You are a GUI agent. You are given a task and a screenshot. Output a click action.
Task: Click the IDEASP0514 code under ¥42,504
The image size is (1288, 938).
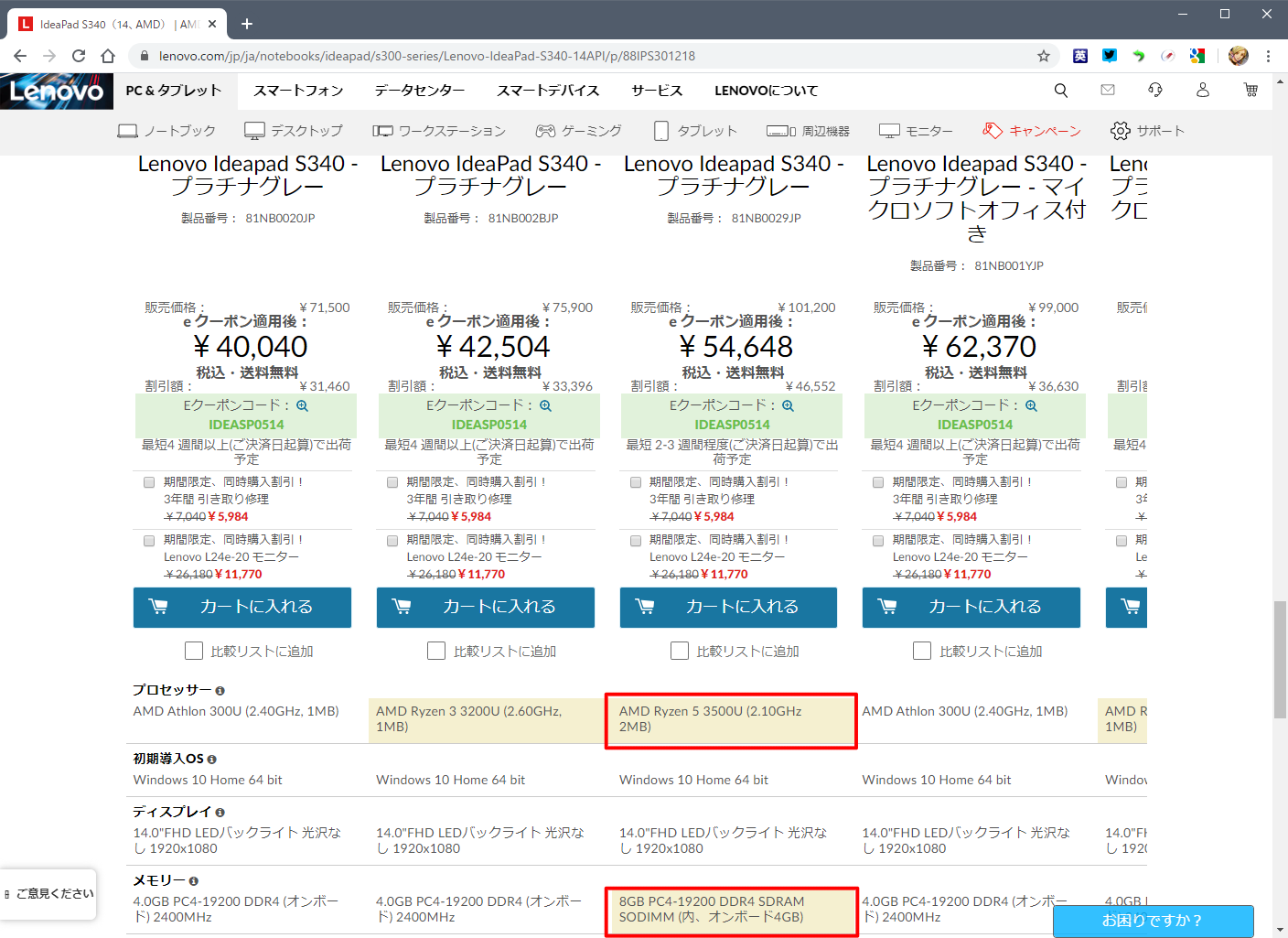coord(489,425)
